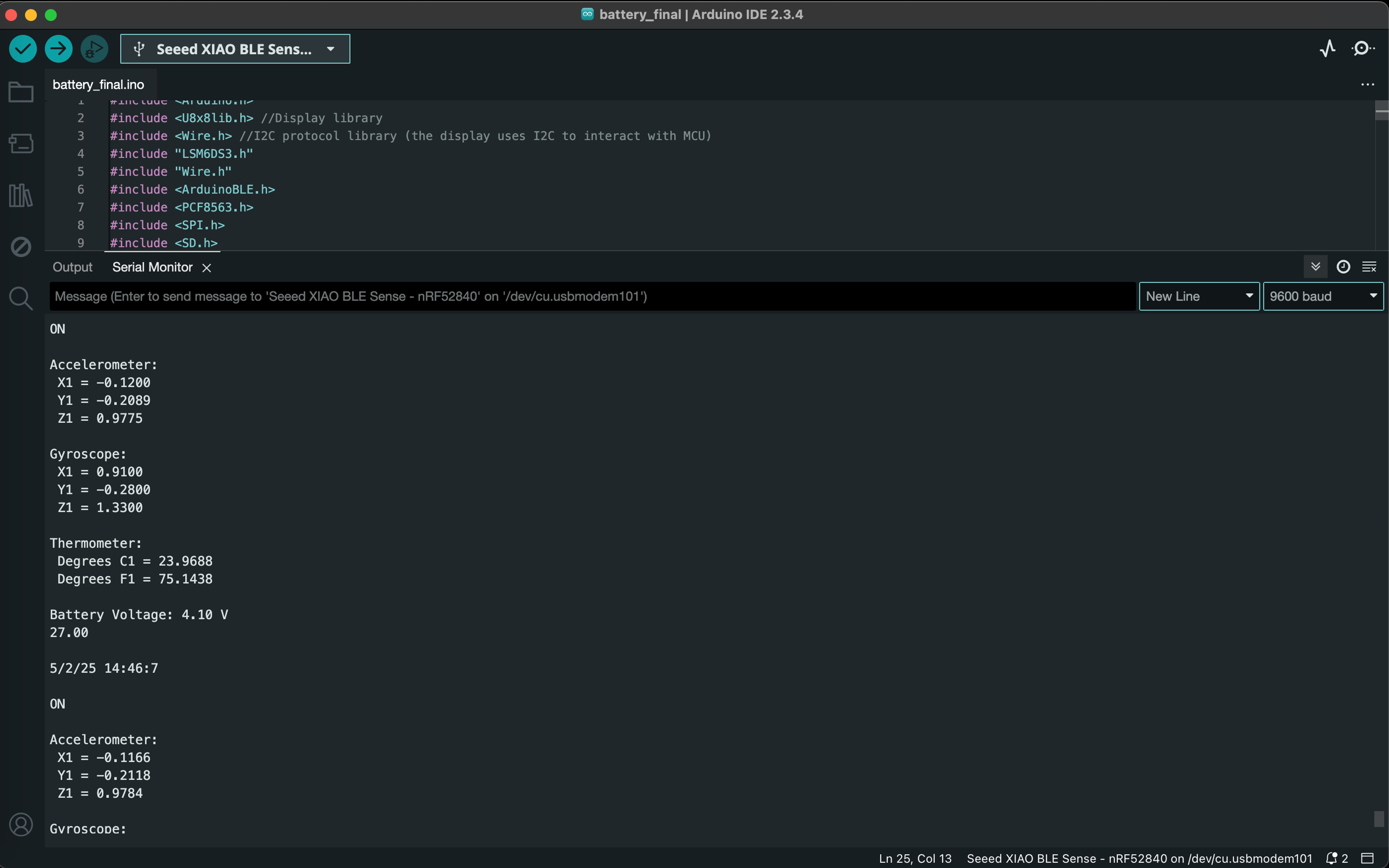The height and width of the screenshot is (868, 1389).
Task: Open the Debug sidebar panel
Action: (21, 247)
